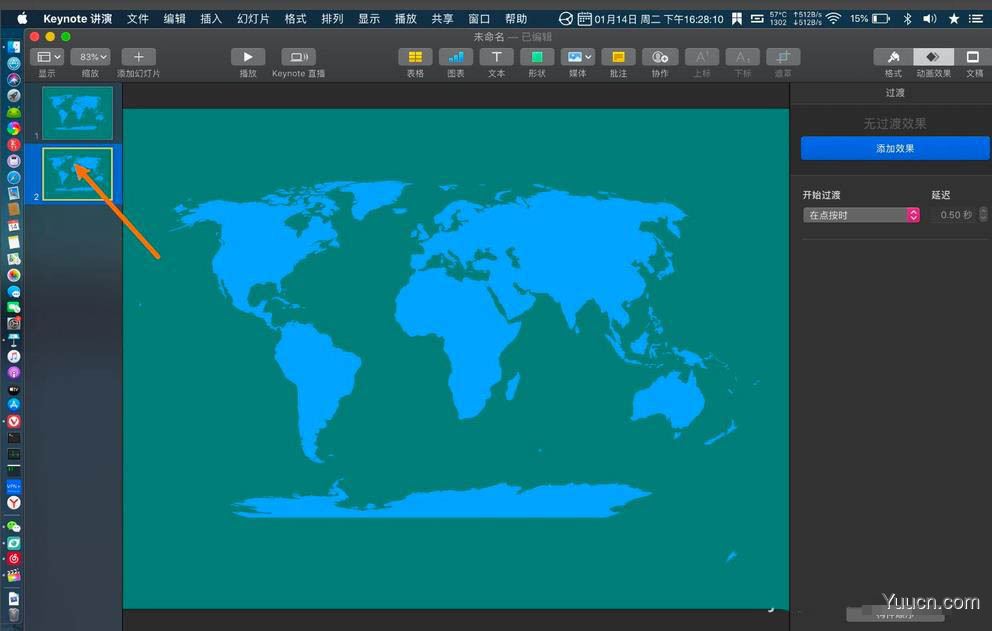Open the Keynote 讲演 application menu
This screenshot has width=992, height=631.
[77, 18]
